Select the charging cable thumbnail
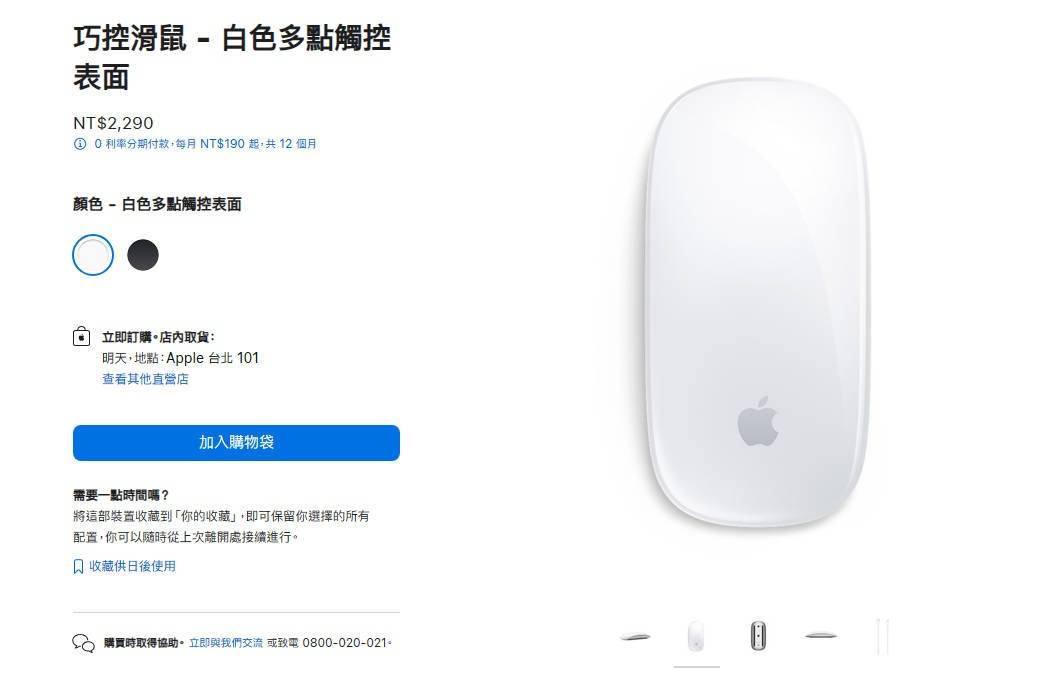 [883, 636]
